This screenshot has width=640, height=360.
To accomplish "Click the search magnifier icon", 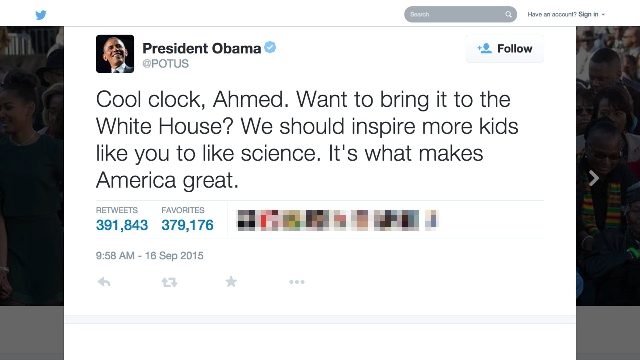I will pyautogui.click(x=508, y=14).
